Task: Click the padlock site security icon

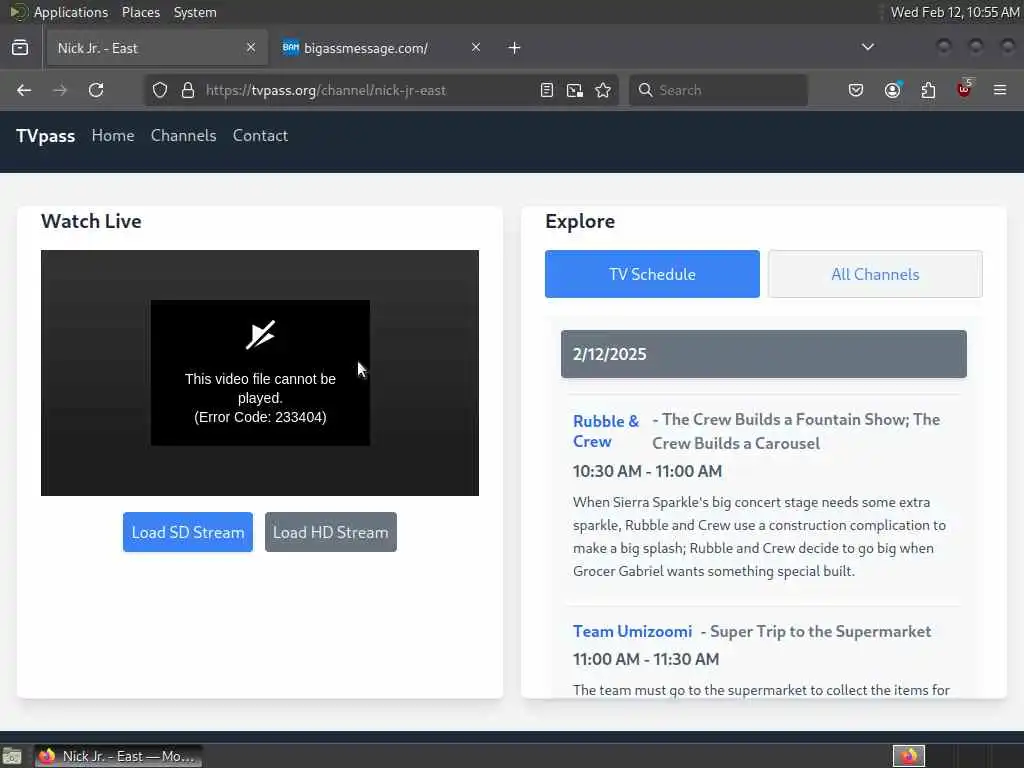Action: point(188,90)
